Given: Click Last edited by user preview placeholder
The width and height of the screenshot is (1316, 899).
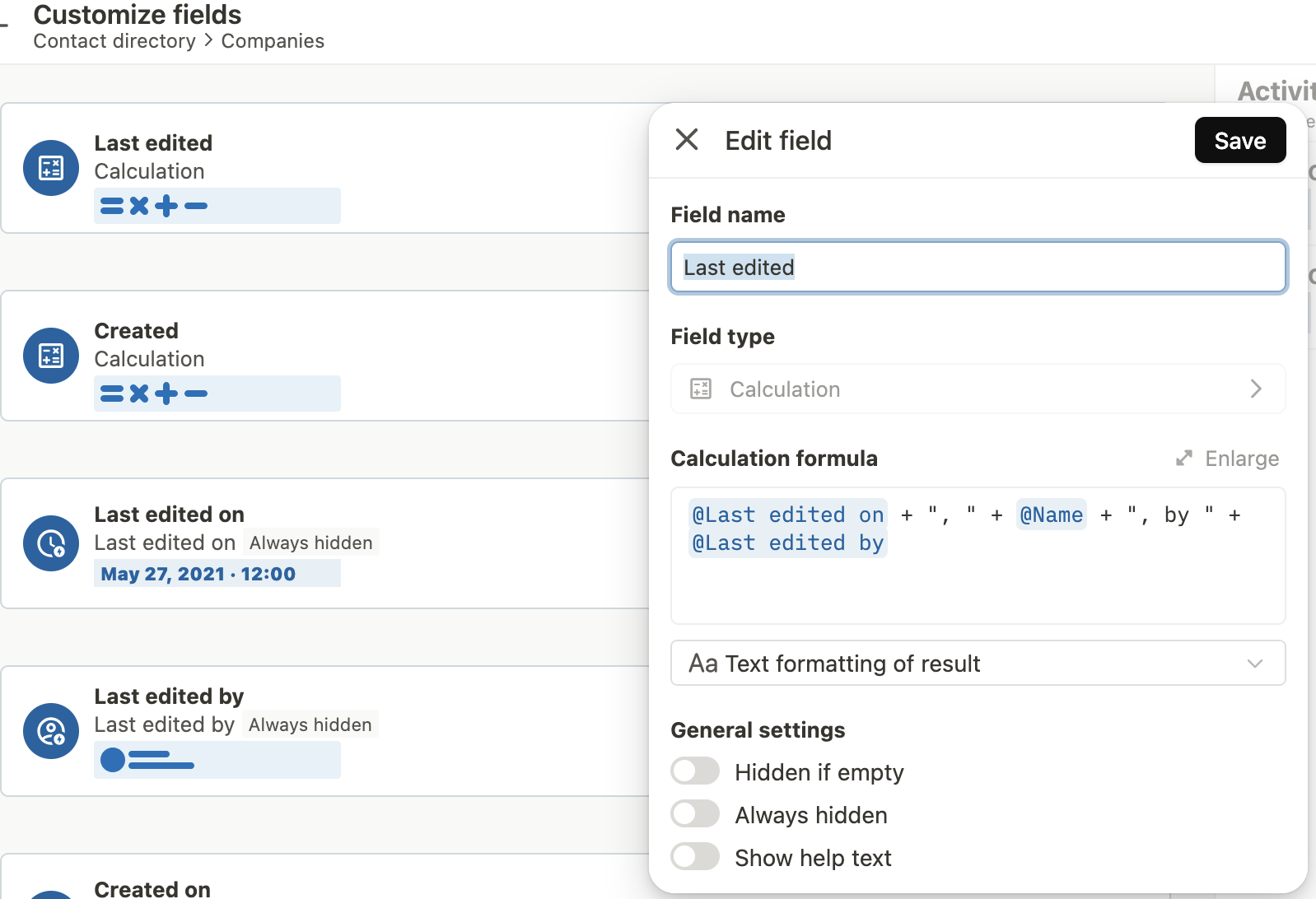Looking at the screenshot, I should tap(217, 760).
